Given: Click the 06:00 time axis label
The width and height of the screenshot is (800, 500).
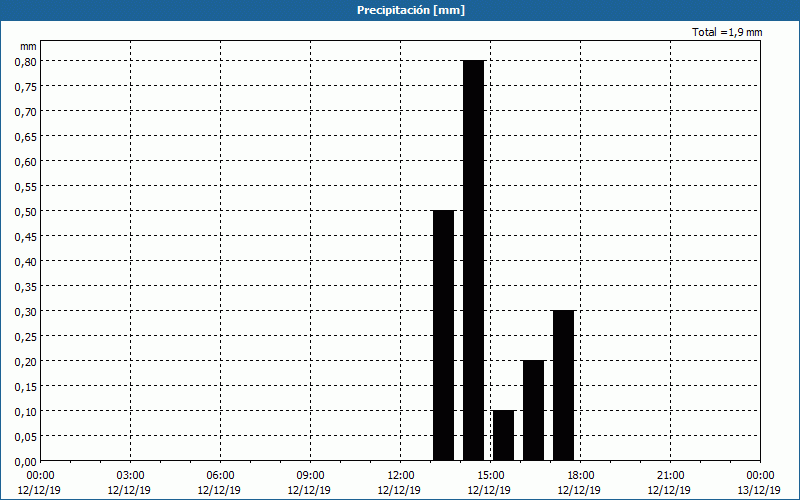Looking at the screenshot, I should (220, 476).
